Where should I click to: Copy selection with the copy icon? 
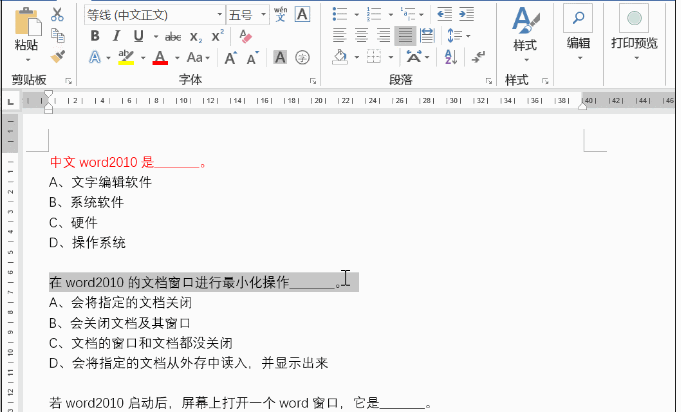57,36
